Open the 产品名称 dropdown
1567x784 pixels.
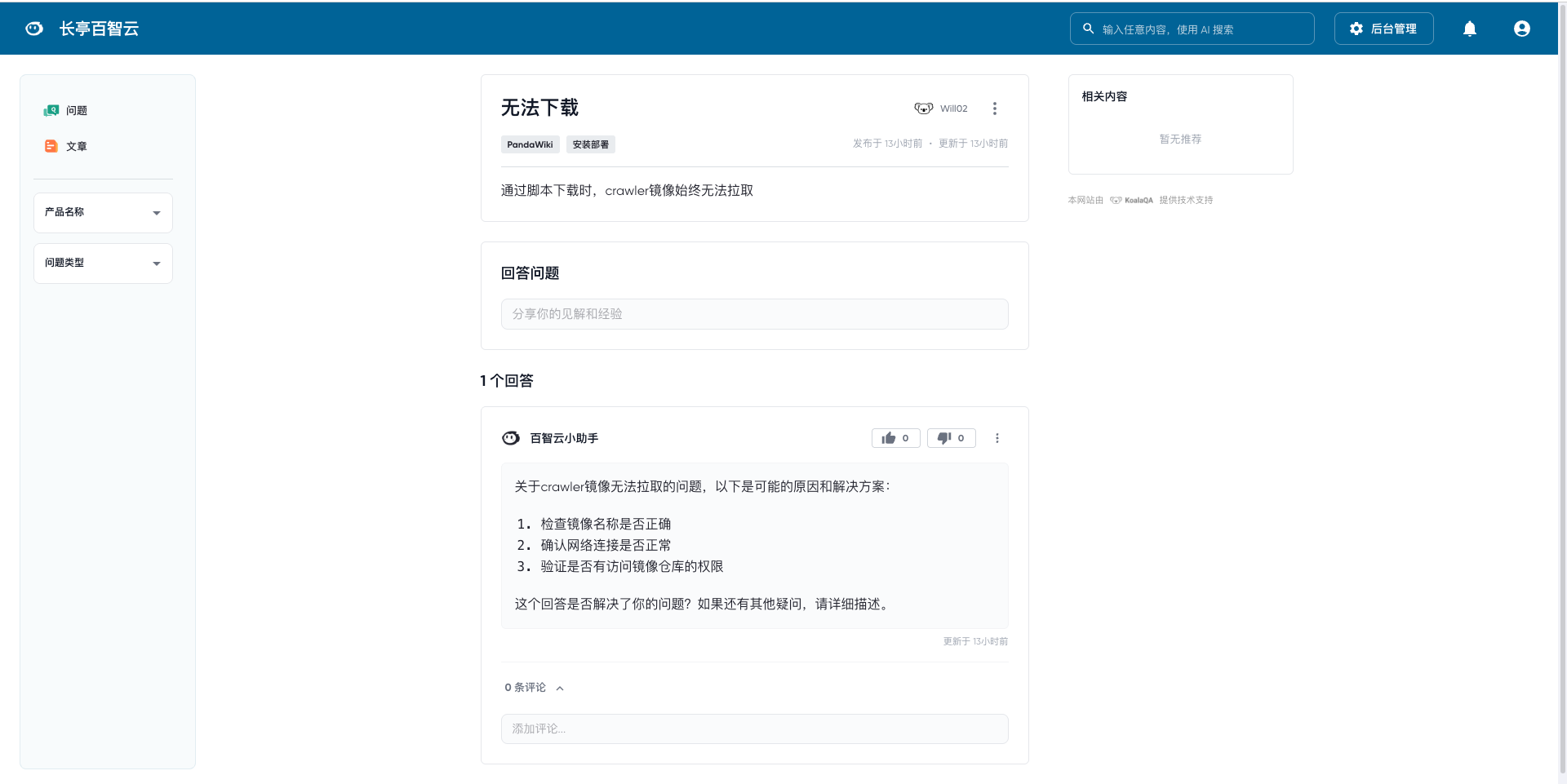pyautogui.click(x=103, y=213)
